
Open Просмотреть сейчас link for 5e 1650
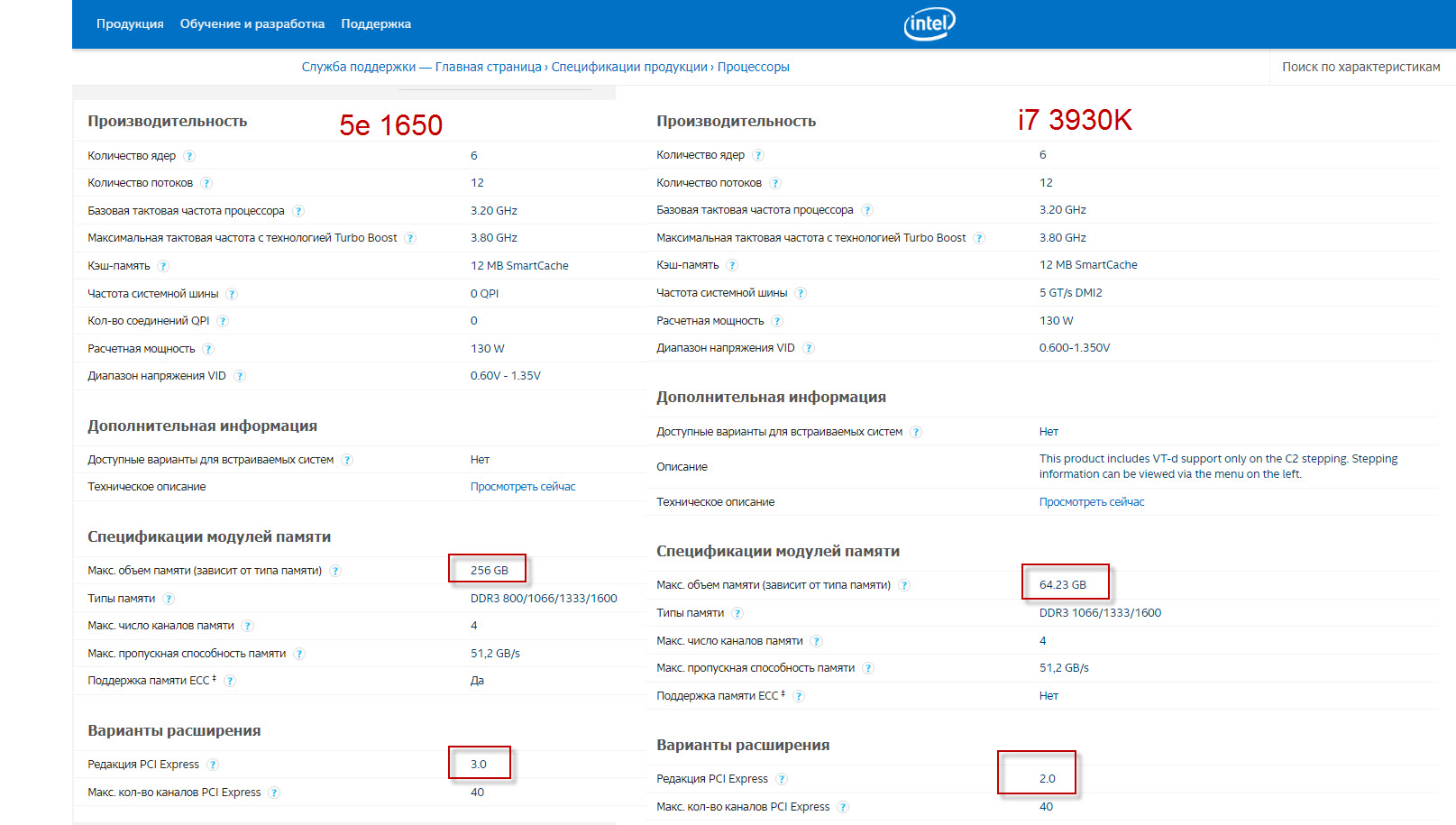pos(523,487)
